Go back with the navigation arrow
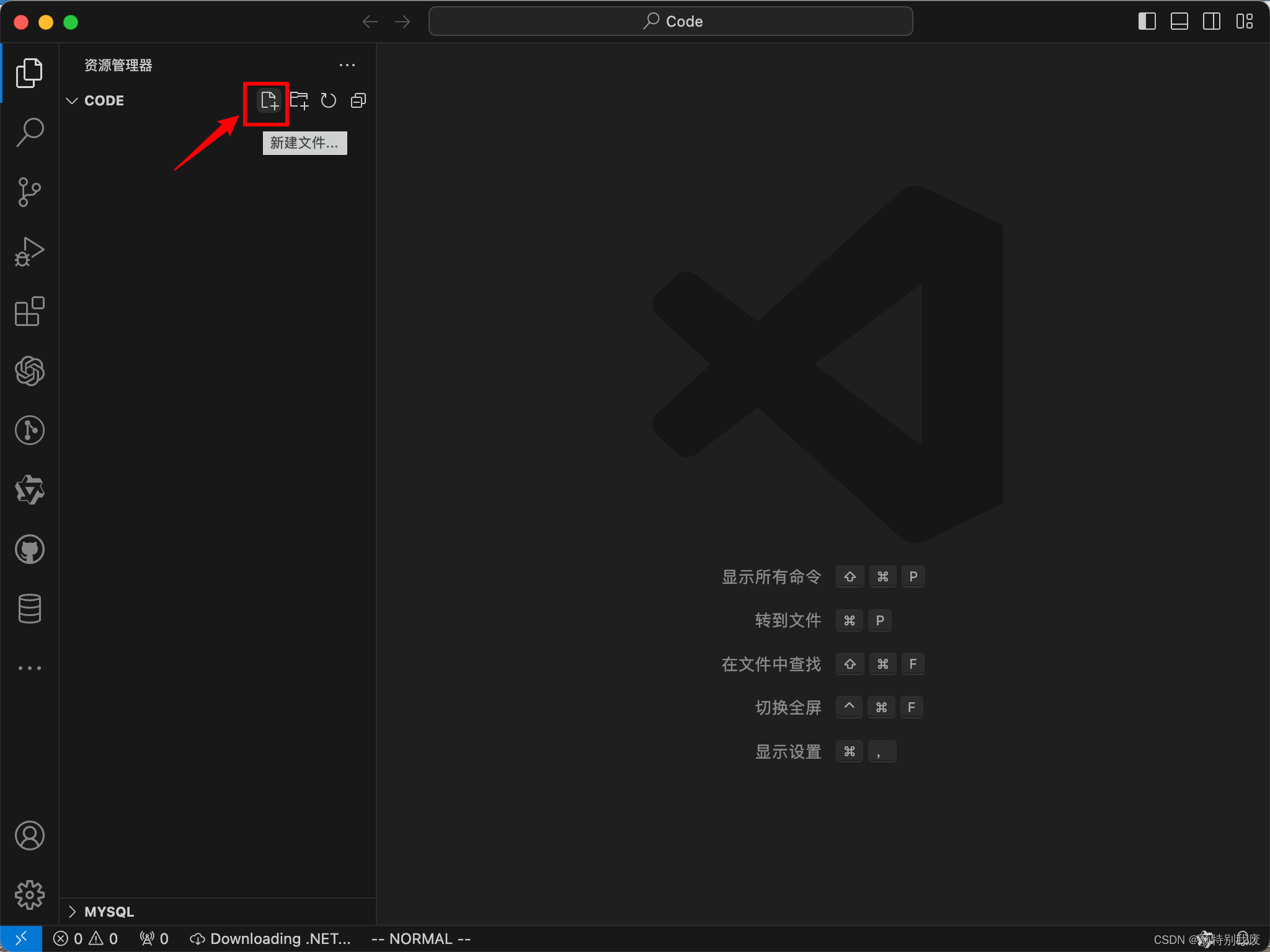This screenshot has height=952, width=1270. [x=370, y=22]
